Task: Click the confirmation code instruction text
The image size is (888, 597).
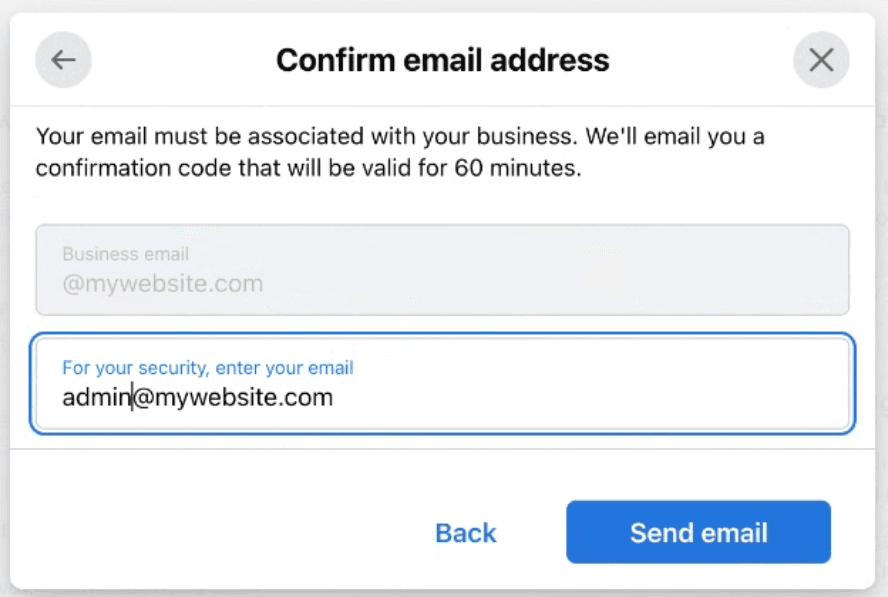Action: (x=400, y=152)
